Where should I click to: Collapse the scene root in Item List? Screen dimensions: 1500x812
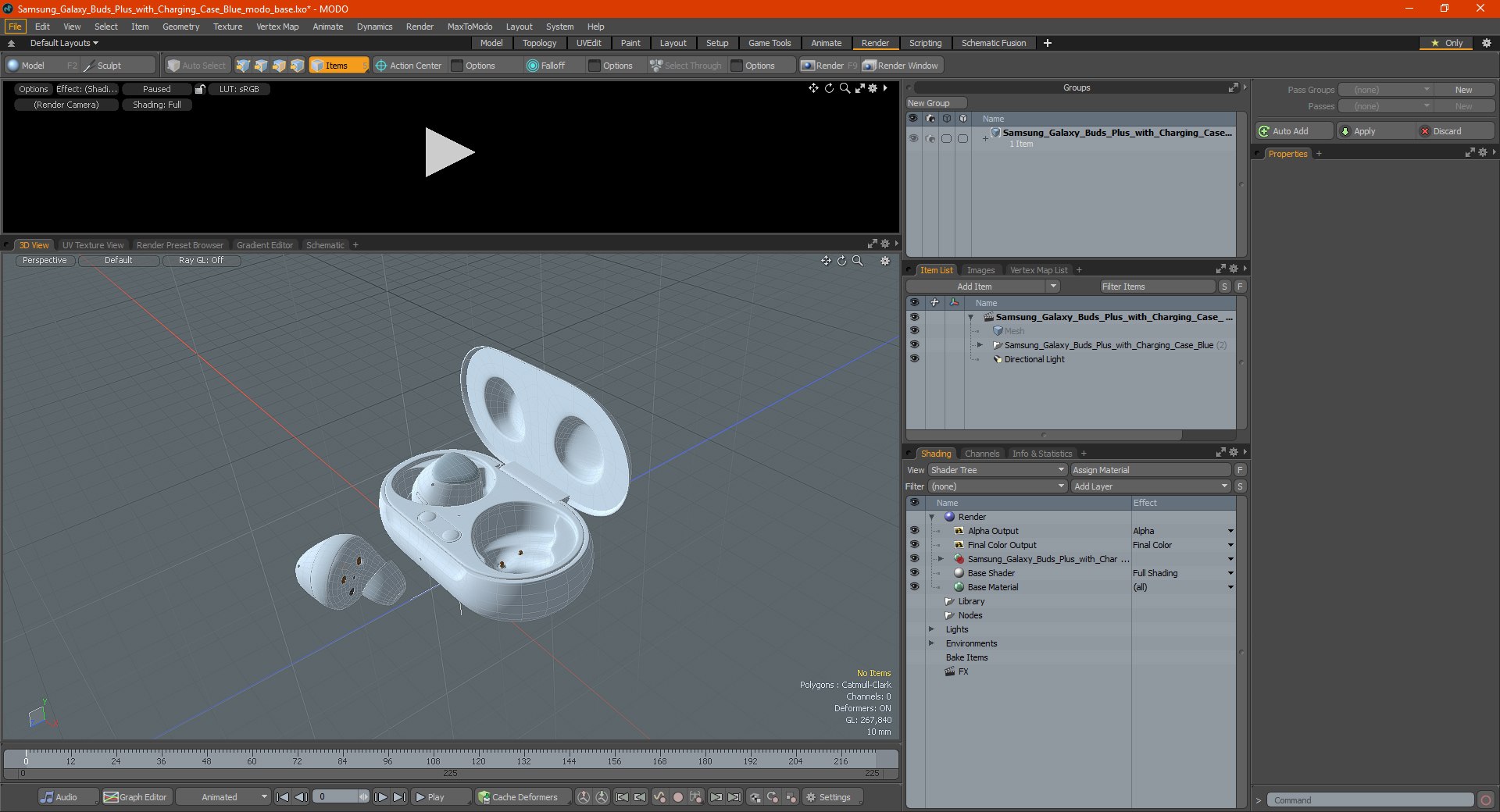(x=970, y=317)
